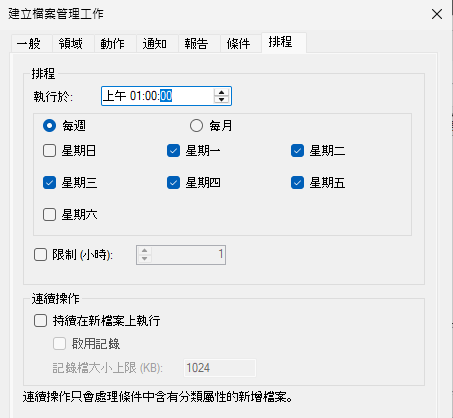This screenshot has height=418, width=453.
Task: Increase the 執行於 time with up arrow
Action: pyautogui.click(x=221, y=92)
